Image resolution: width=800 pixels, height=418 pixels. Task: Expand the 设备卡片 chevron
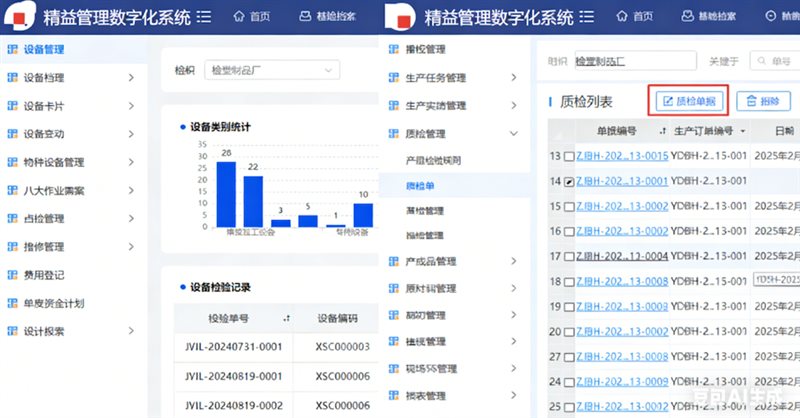coord(131,106)
